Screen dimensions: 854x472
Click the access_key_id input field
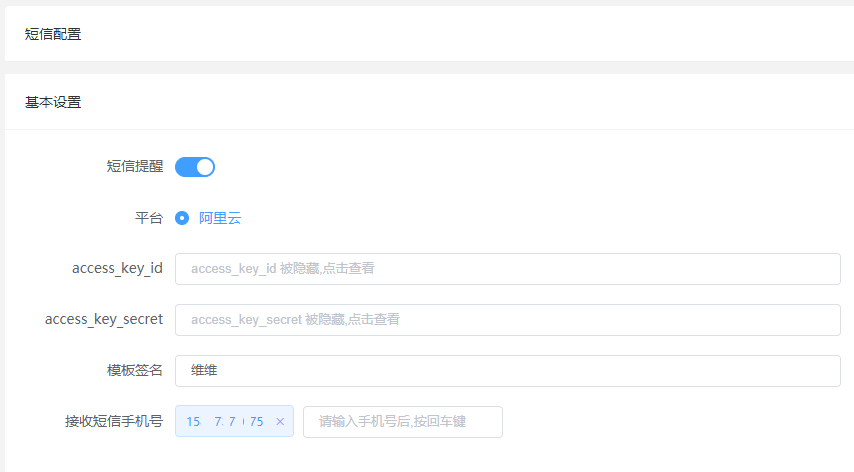(508, 269)
